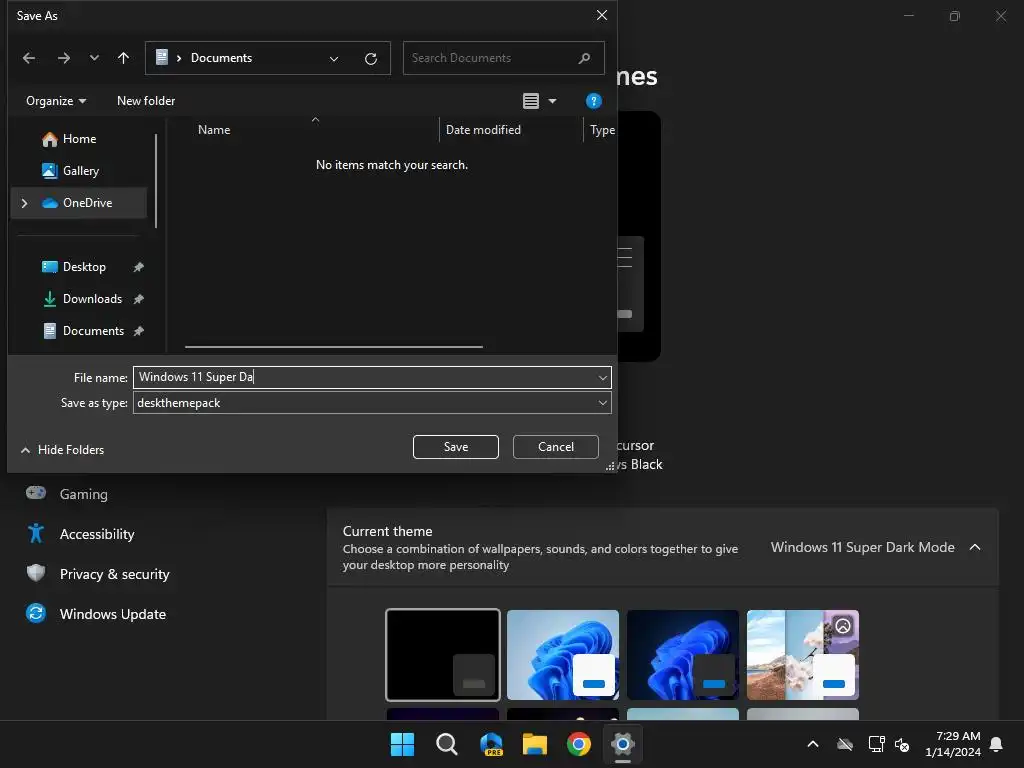Open the clock showing 7:29 AM
This screenshot has height=768, width=1024.
[x=953, y=744]
